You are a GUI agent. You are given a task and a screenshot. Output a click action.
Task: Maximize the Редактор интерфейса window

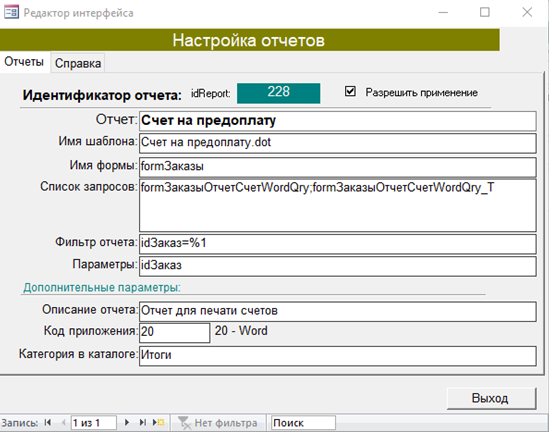(x=485, y=13)
